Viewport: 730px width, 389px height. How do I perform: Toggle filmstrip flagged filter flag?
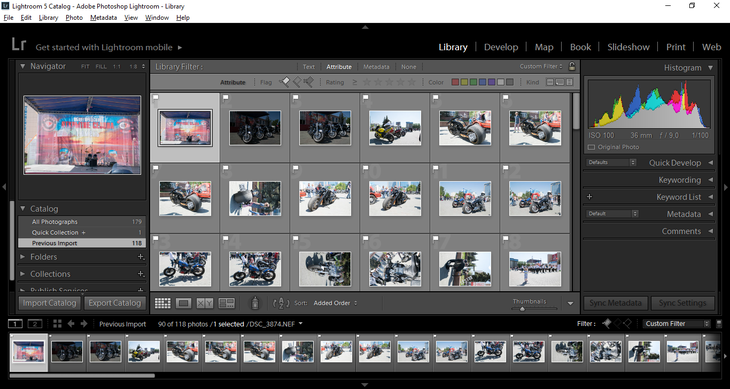pyautogui.click(x=607, y=323)
